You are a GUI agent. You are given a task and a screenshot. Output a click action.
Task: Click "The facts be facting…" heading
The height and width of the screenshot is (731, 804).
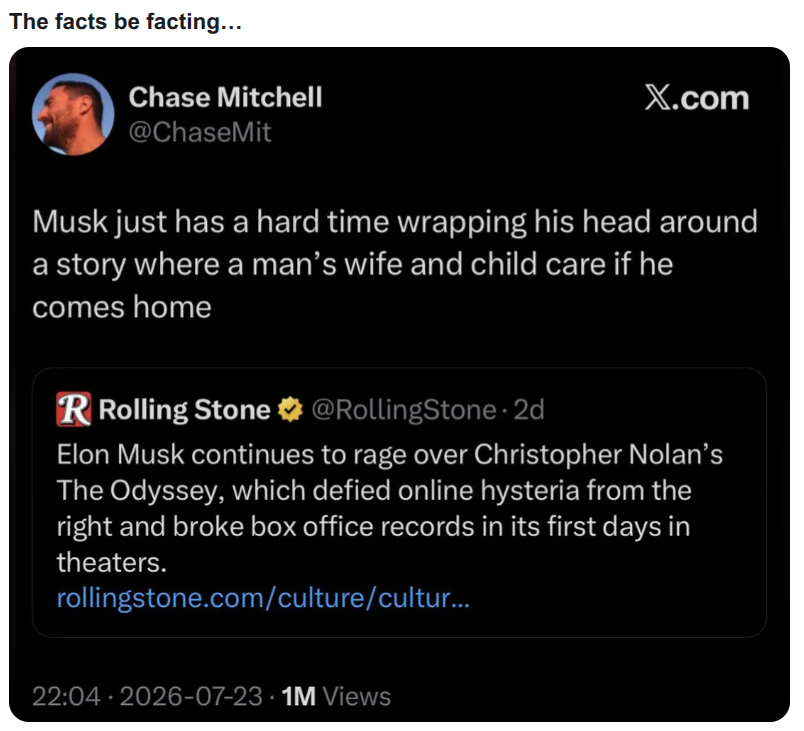click(125, 22)
